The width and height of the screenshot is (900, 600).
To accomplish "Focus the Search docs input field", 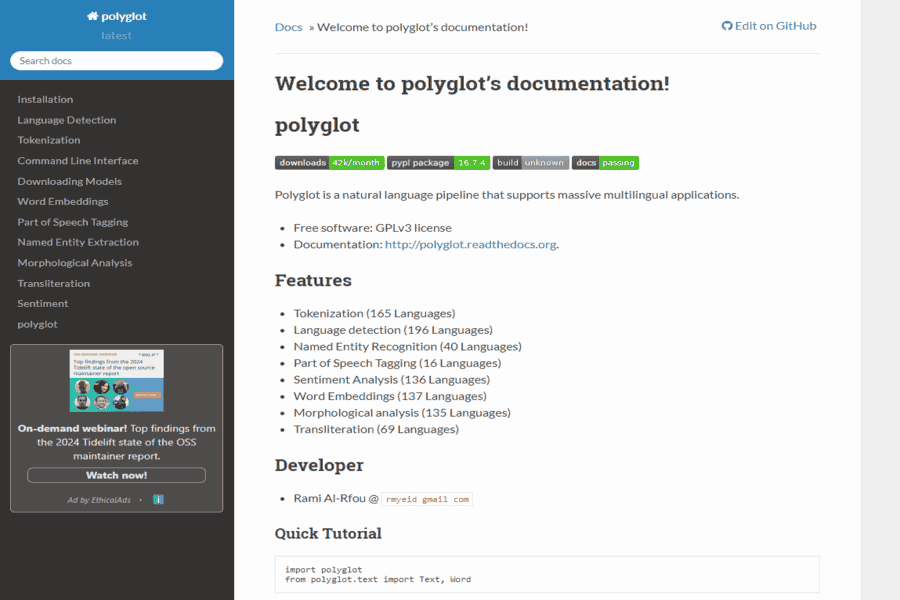I will [117, 61].
